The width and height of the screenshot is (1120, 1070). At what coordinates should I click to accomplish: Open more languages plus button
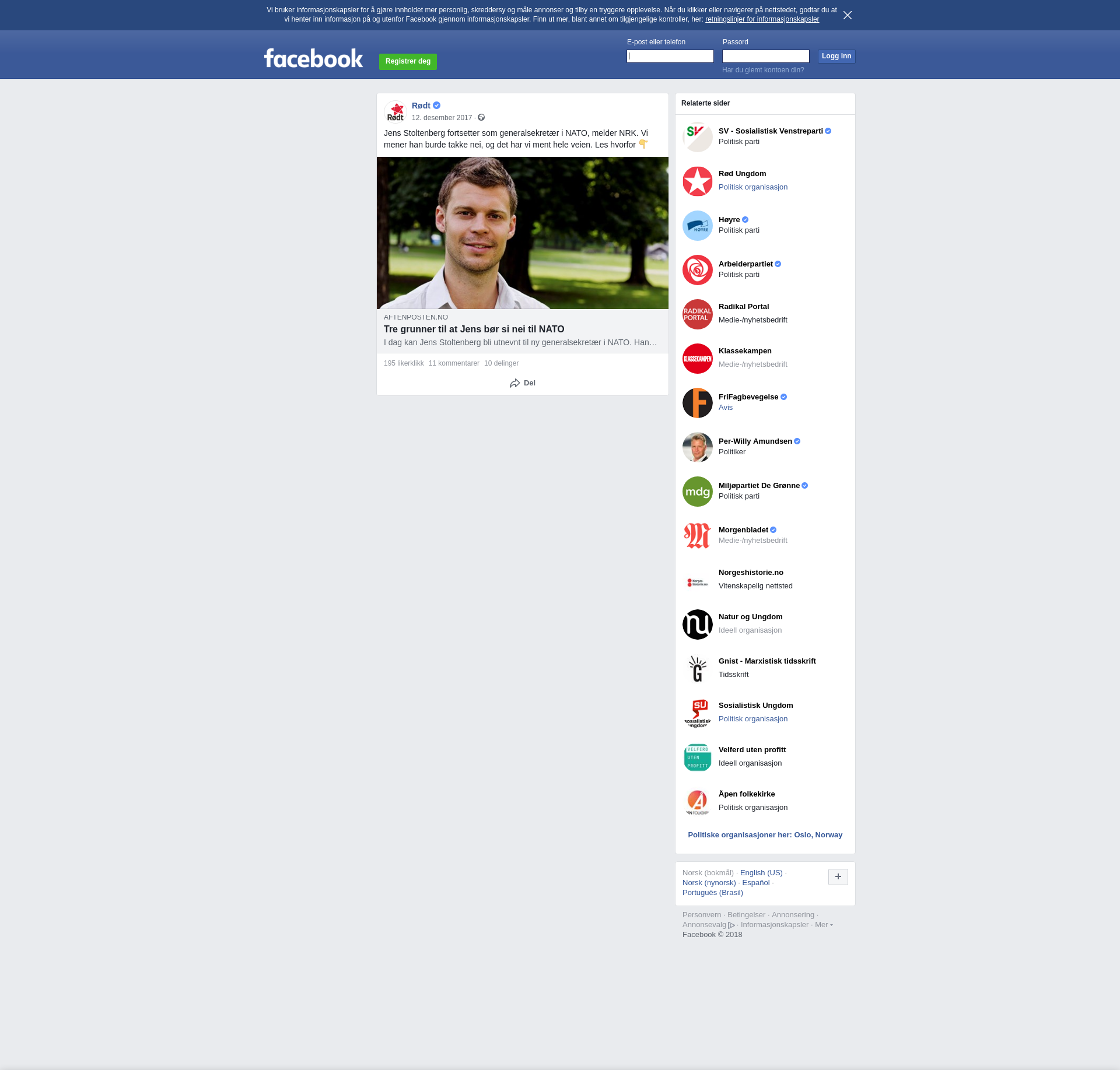coord(838,876)
